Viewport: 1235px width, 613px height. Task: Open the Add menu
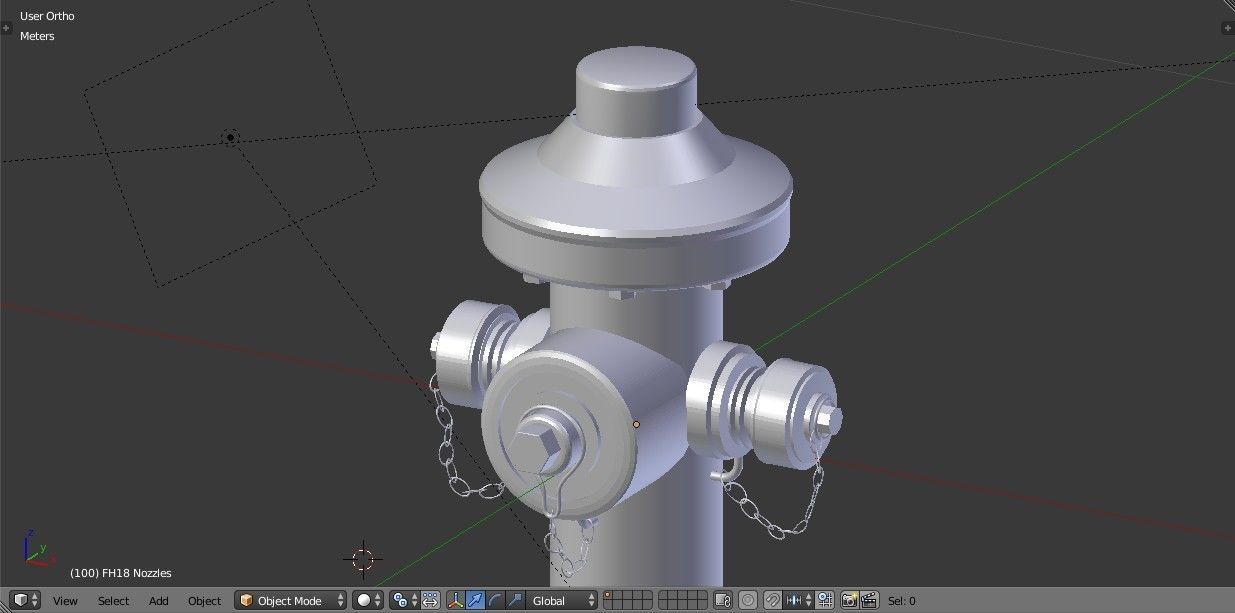[159, 601]
